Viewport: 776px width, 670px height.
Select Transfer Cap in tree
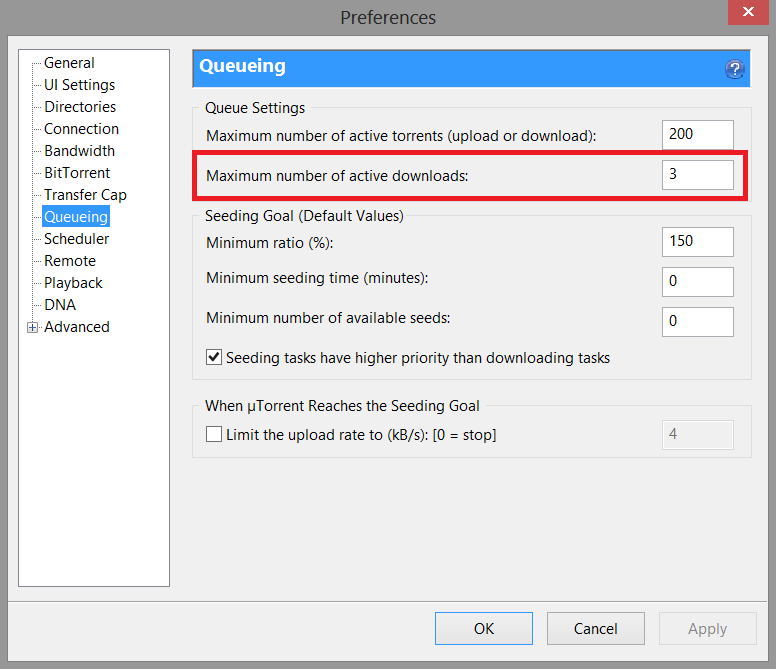click(x=85, y=195)
